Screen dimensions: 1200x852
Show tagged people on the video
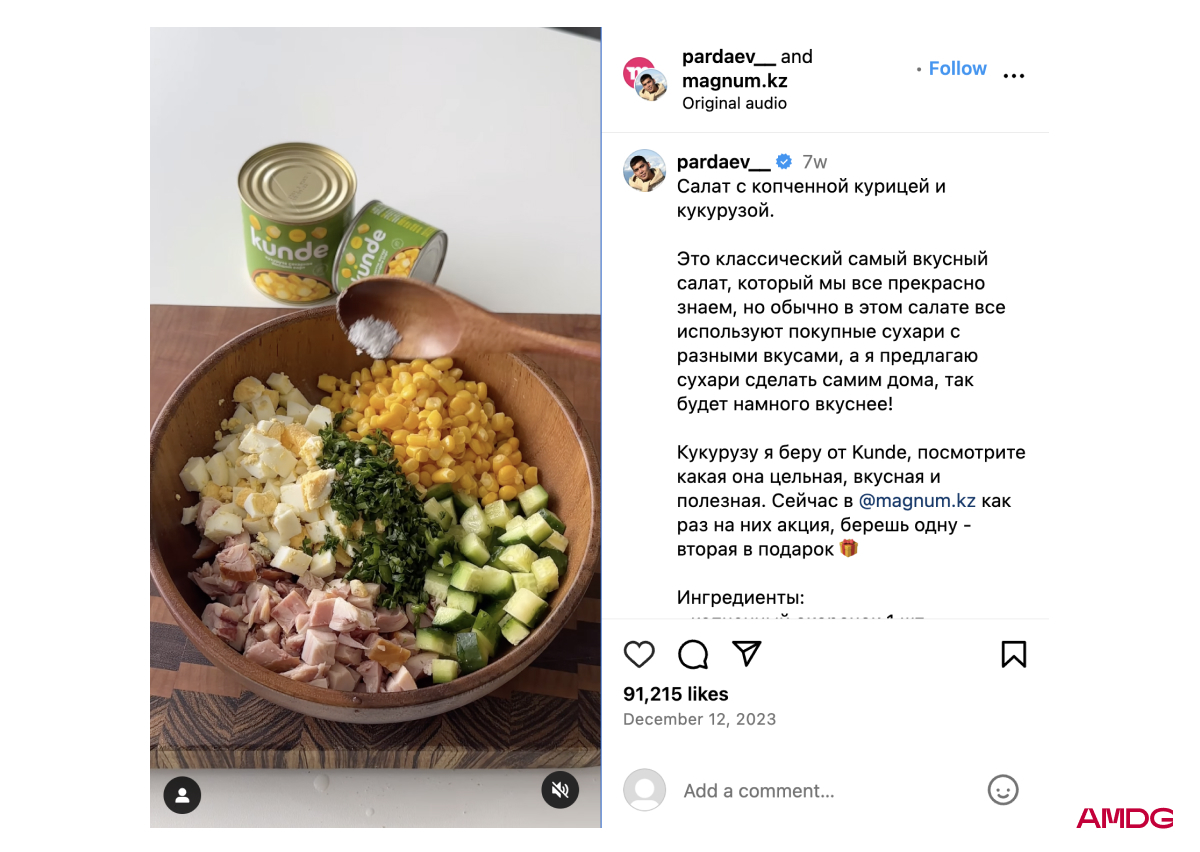coord(182,796)
